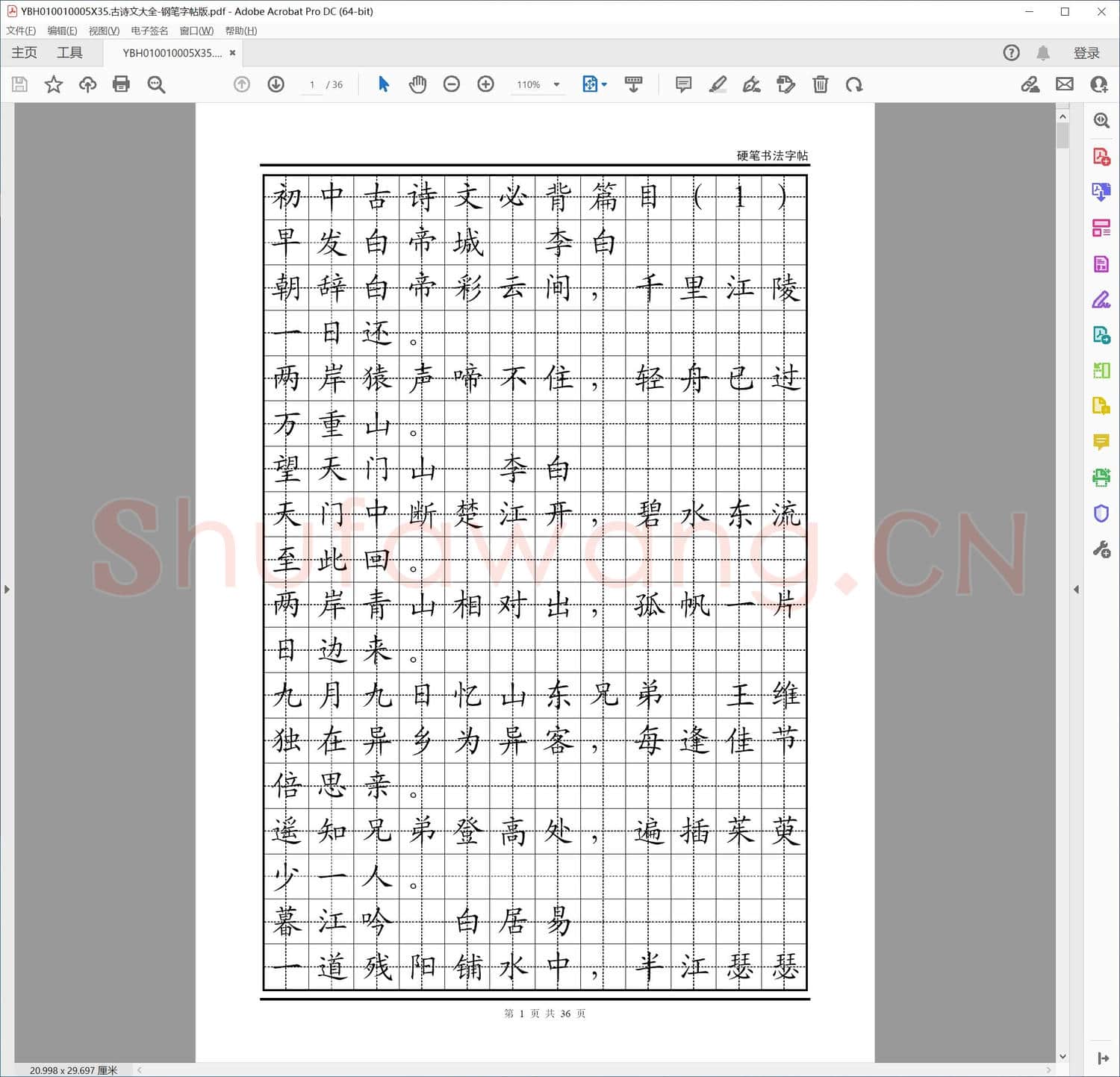Open the 窗口 menu
The height and width of the screenshot is (1077, 1120).
pyautogui.click(x=196, y=31)
